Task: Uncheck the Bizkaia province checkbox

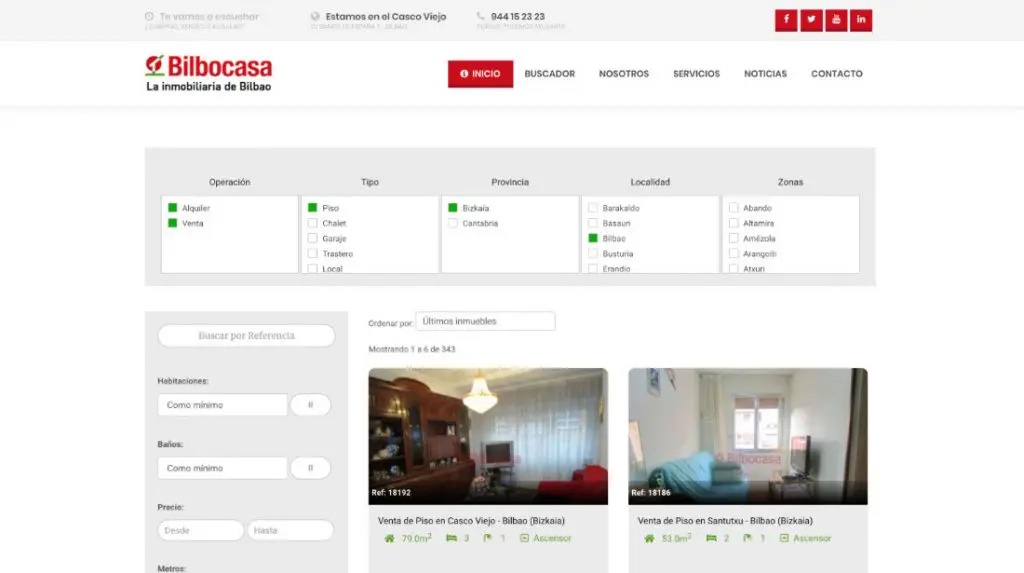Action: [453, 208]
